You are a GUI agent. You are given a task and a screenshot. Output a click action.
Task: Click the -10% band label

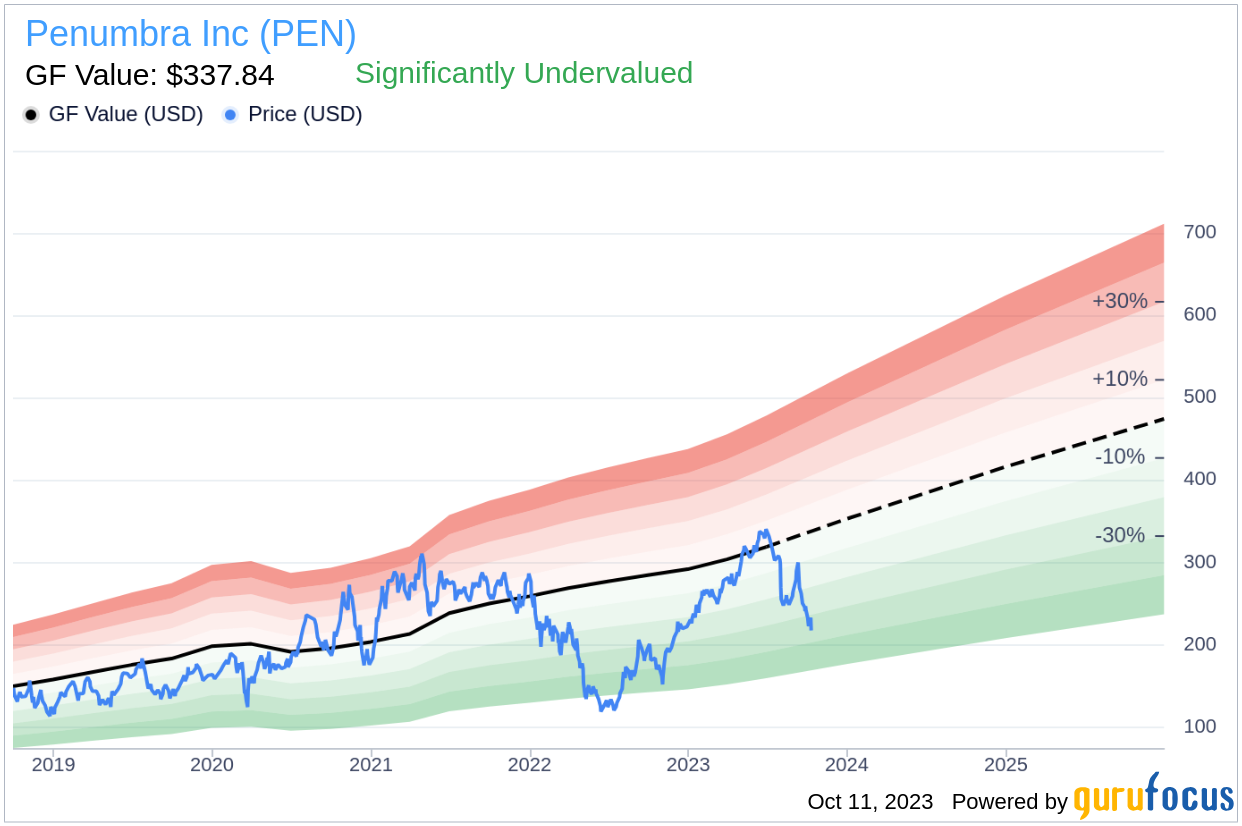point(1119,457)
